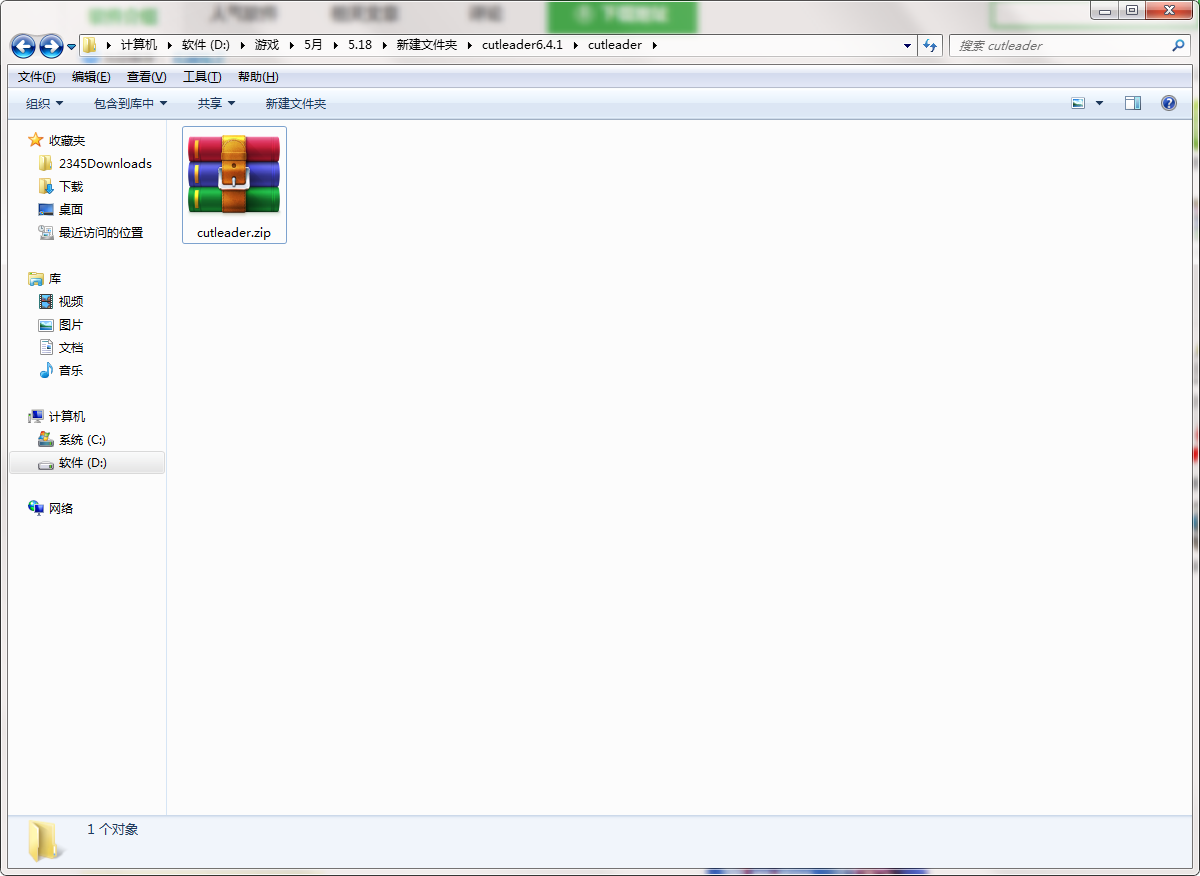Screen dimensions: 1200x876
Task: Click the 文档 library icon
Action: click(x=45, y=347)
